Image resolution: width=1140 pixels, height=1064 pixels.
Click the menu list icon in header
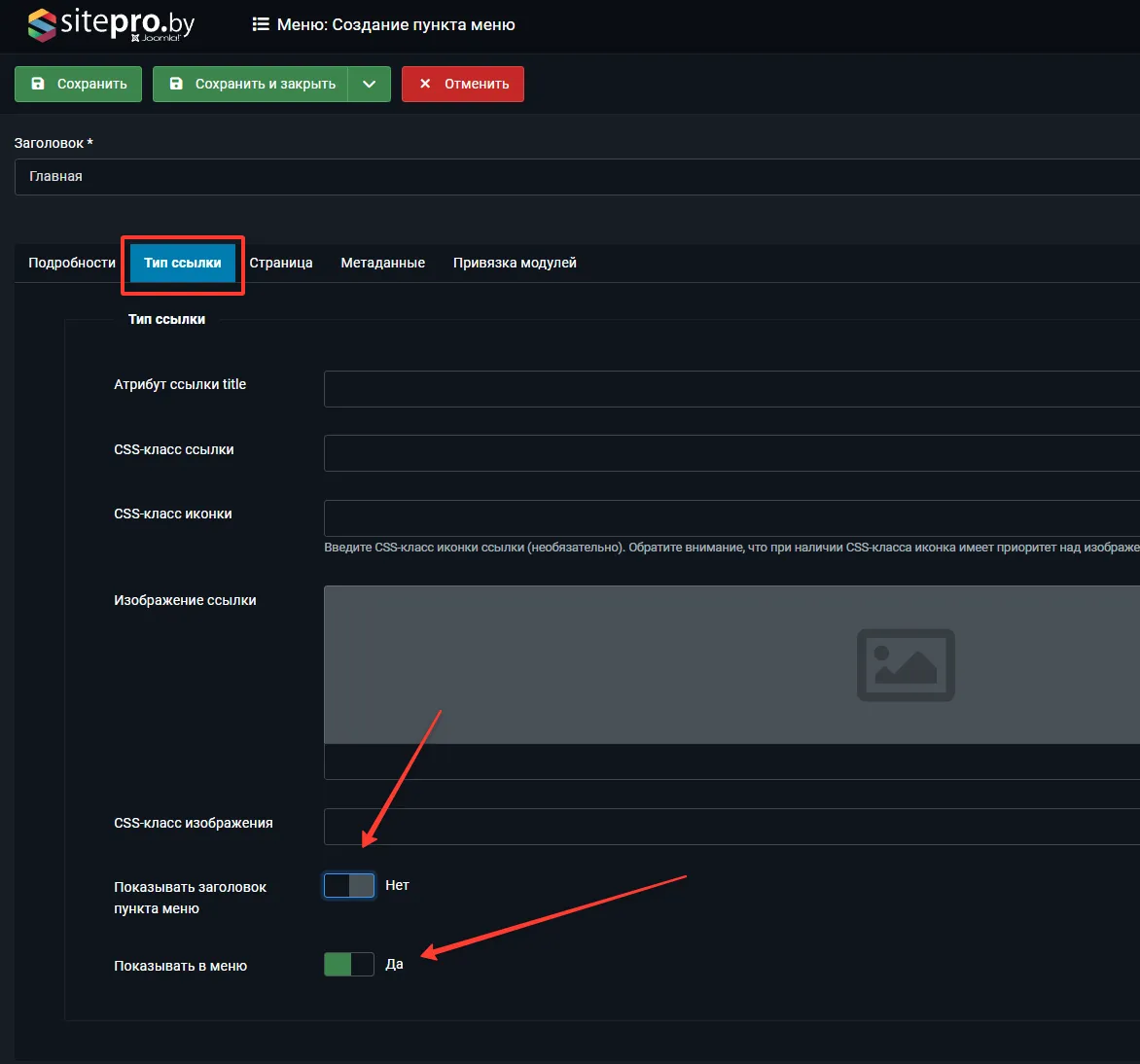pyautogui.click(x=261, y=24)
